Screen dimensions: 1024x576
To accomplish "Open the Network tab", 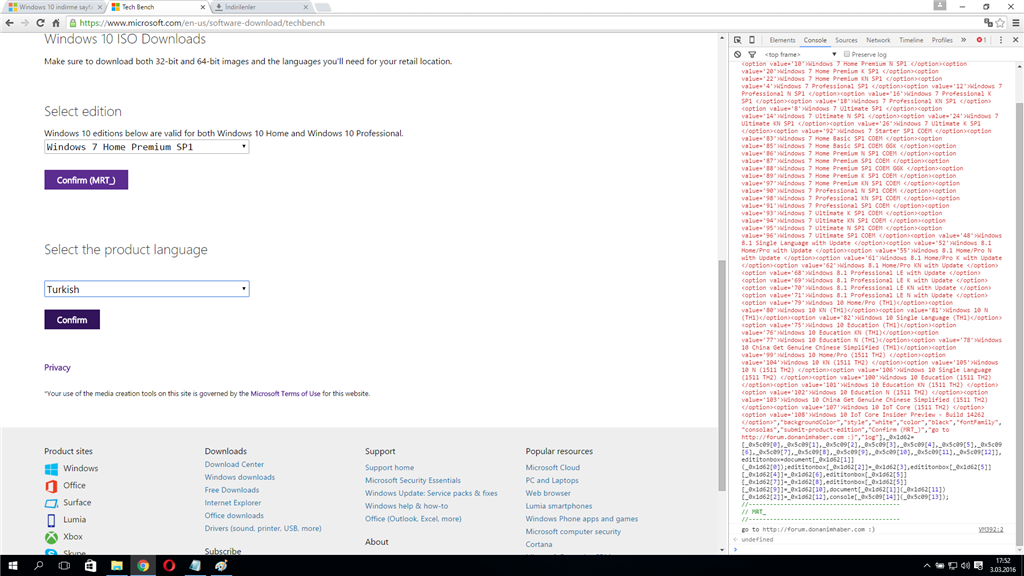I will [x=878, y=40].
